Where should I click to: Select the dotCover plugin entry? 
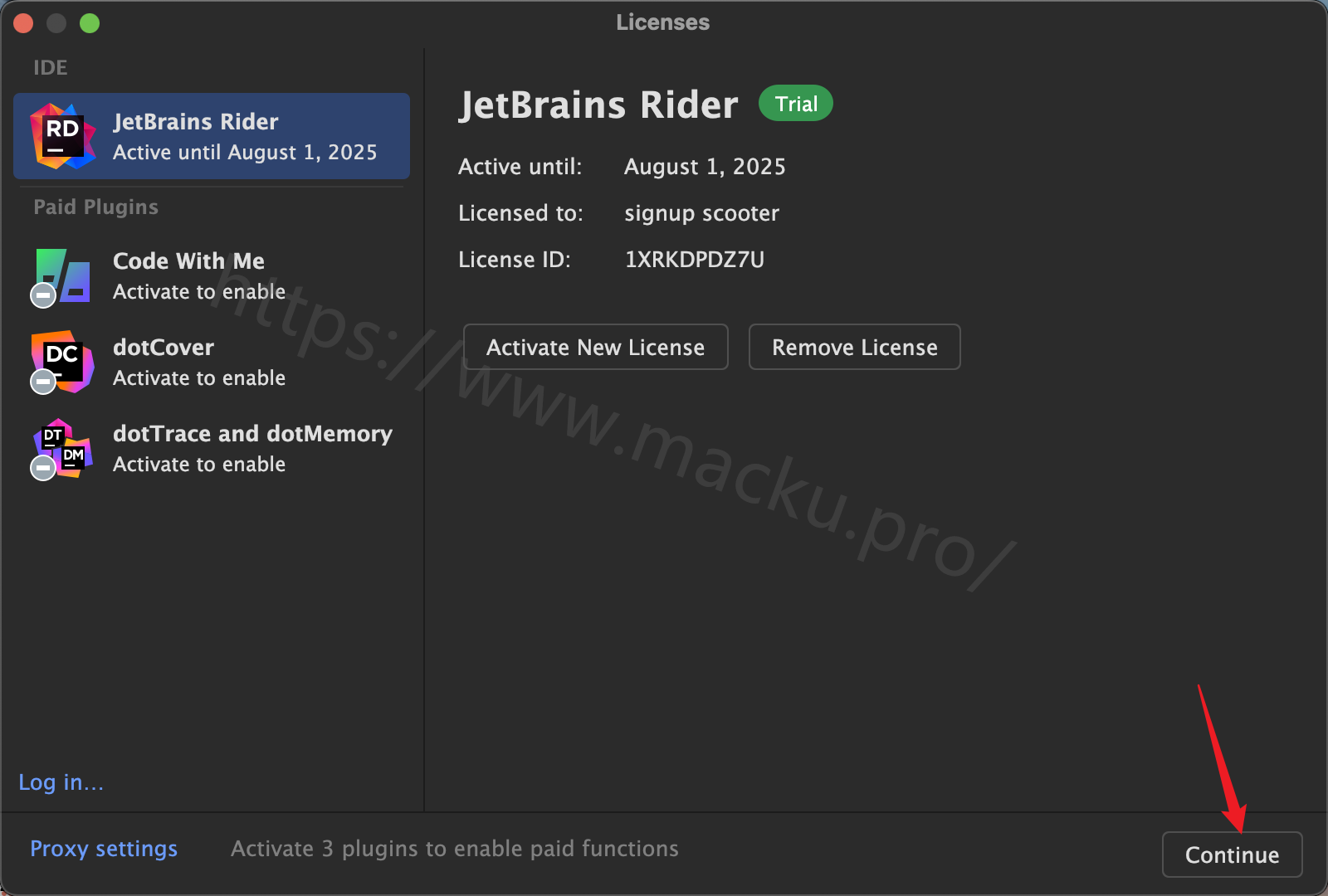click(212, 362)
